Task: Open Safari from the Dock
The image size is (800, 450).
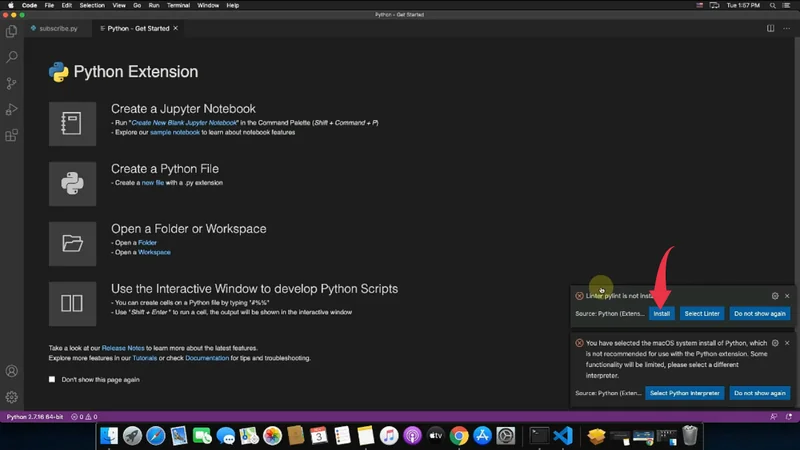Action: tap(157, 436)
